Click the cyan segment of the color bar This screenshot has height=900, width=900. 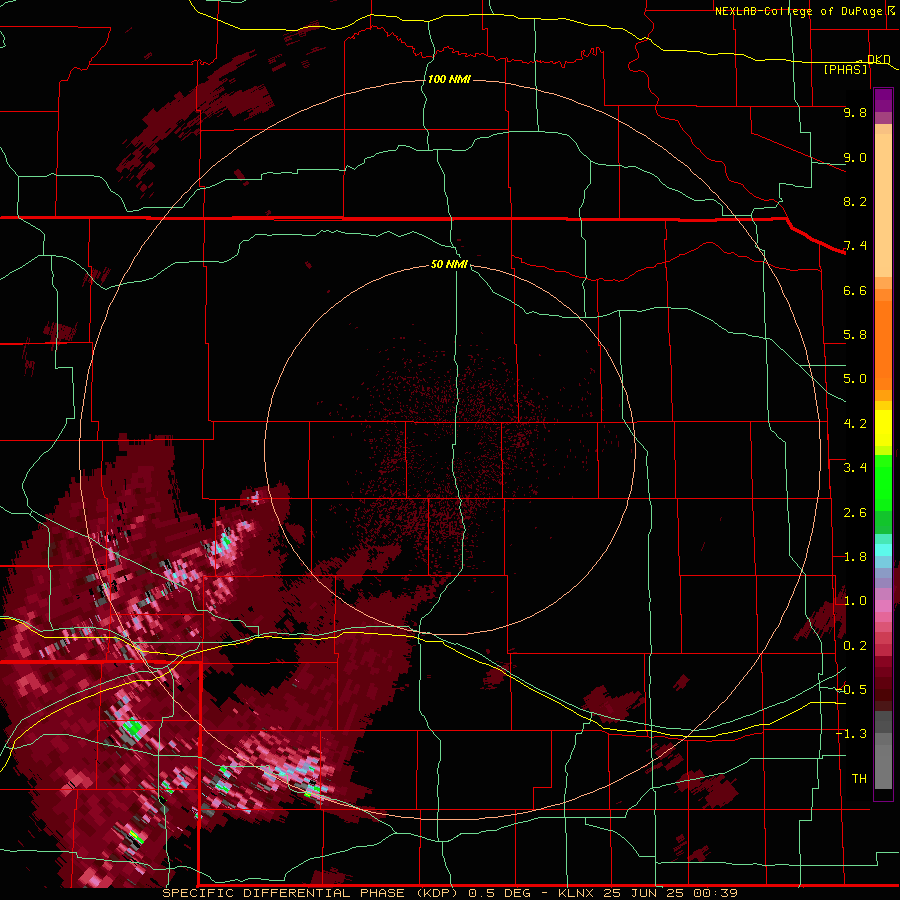tap(883, 550)
